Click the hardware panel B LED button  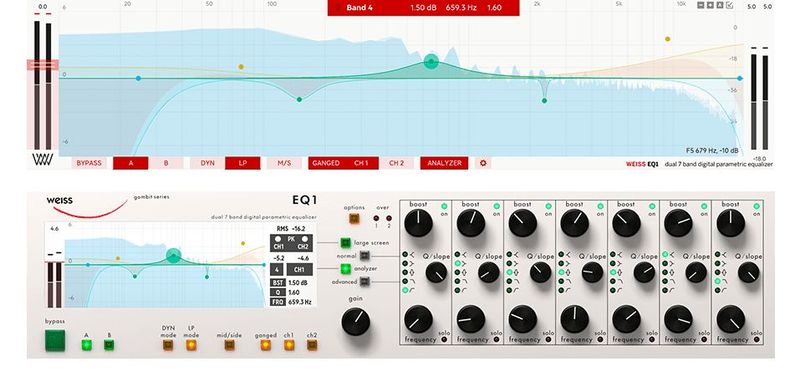109,345
